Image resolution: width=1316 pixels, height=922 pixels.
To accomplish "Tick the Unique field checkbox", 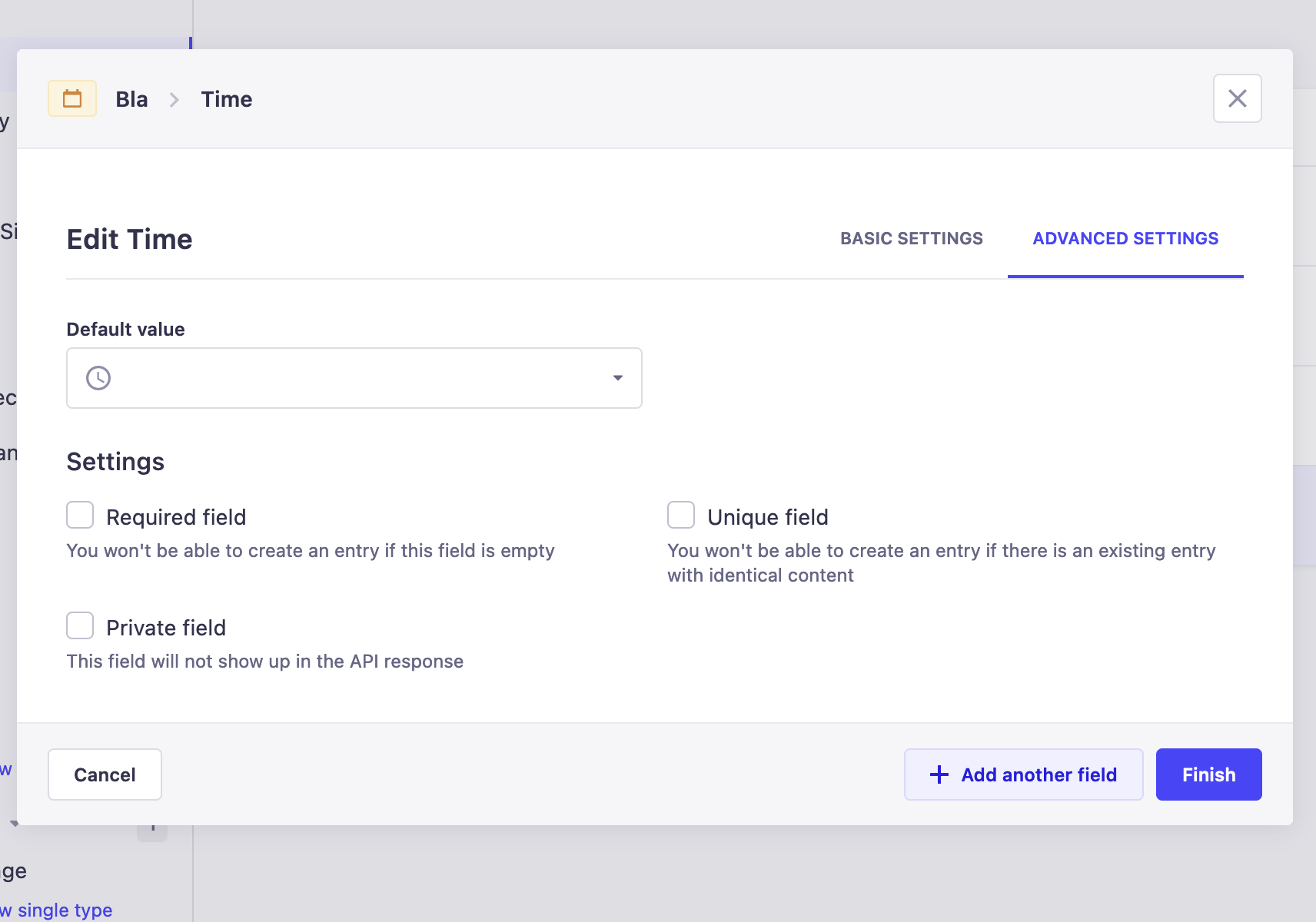I will click(681, 516).
